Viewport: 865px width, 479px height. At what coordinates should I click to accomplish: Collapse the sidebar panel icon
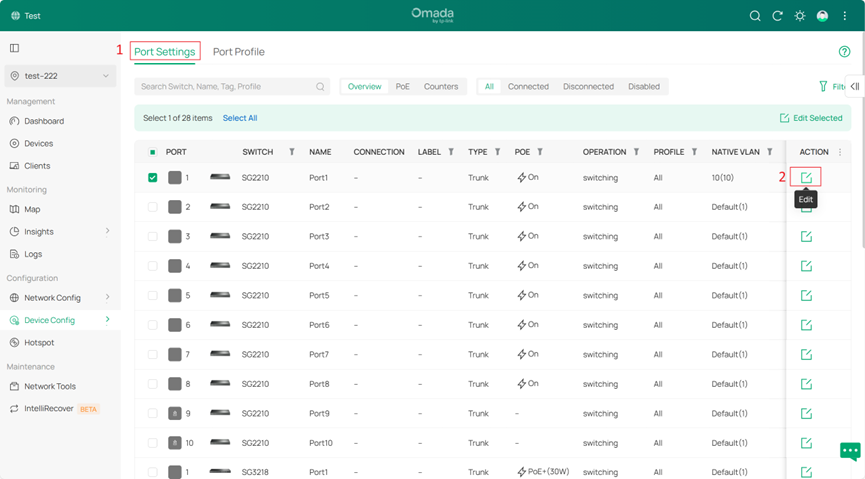(x=14, y=48)
